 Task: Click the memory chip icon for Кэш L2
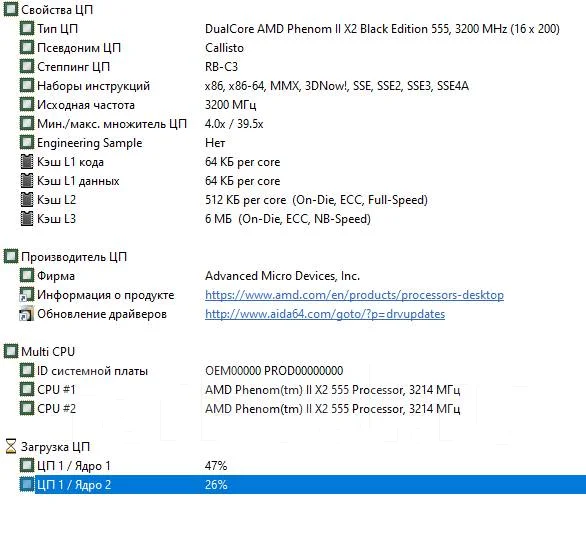point(27,200)
